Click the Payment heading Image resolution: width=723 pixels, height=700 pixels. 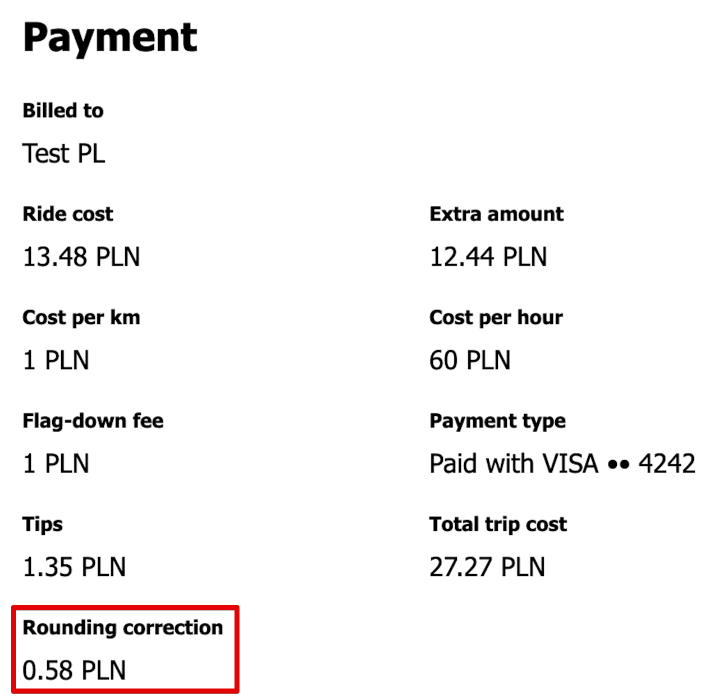click(x=110, y=38)
